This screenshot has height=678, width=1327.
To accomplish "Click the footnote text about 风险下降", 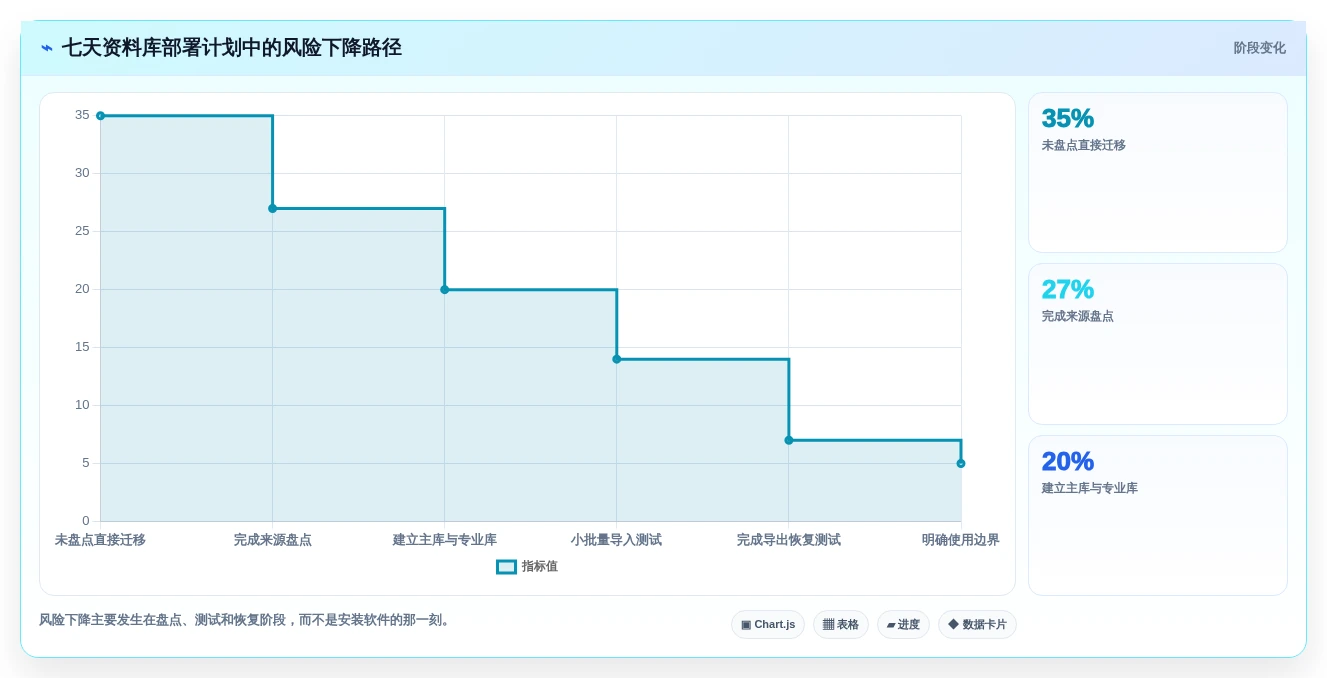I will 246,620.
